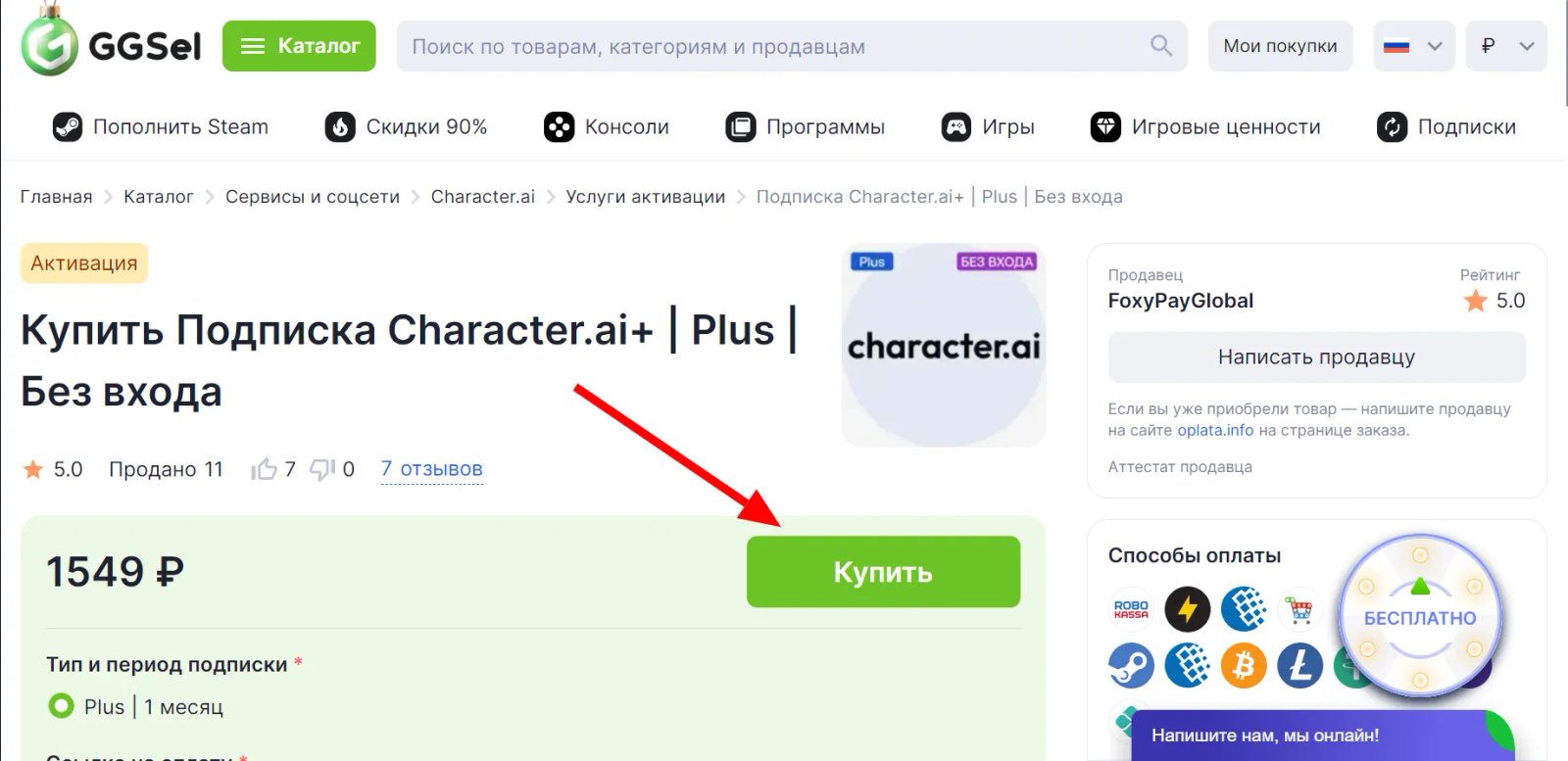Click Написать продавцу to message seller
The height and width of the screenshot is (761, 1568).
pos(1316,357)
